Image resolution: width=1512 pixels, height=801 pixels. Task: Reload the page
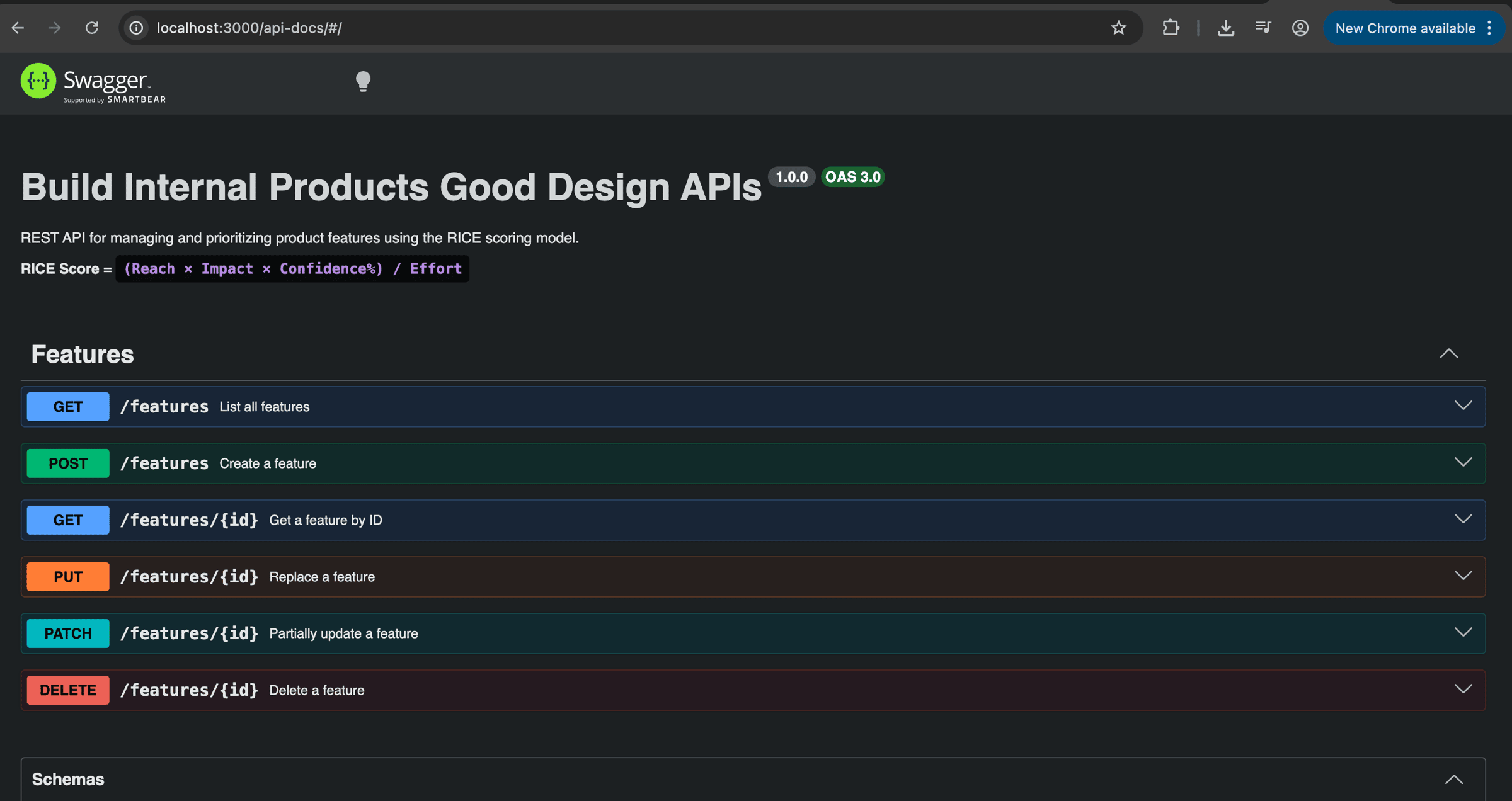[x=92, y=28]
